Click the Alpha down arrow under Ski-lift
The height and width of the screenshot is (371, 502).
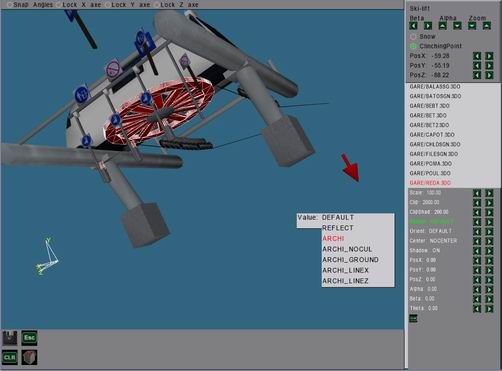(x=457, y=26)
